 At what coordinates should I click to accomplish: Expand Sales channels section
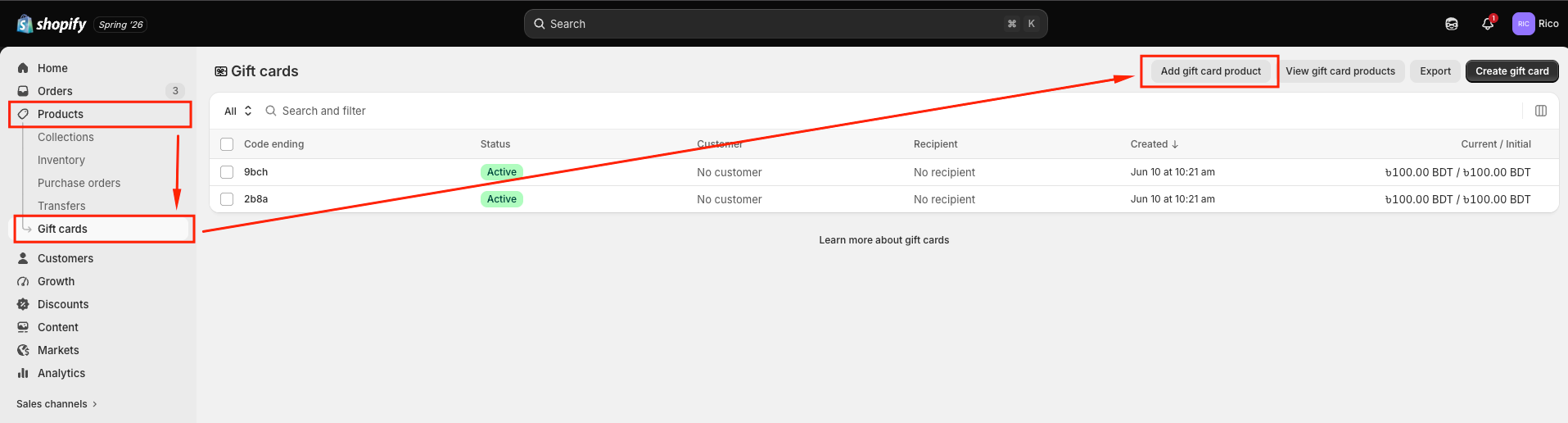click(x=57, y=404)
